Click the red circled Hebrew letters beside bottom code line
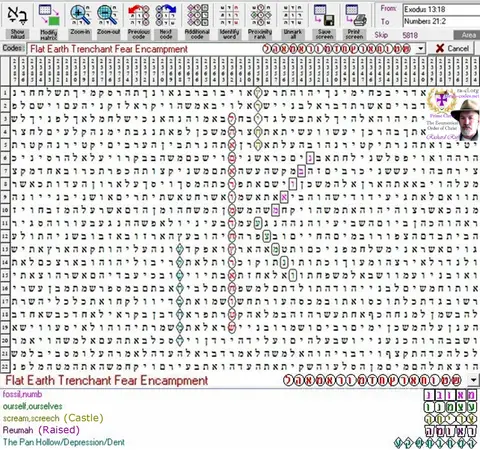Viewport: 480px width, 450px height. coord(372,380)
